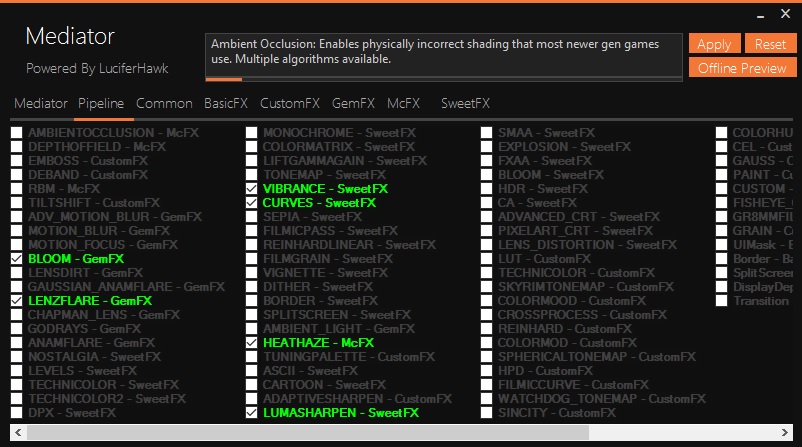
Task: Enable WATCHDOG_TONEMAP - CustomFX checkbox
Action: click(x=486, y=398)
